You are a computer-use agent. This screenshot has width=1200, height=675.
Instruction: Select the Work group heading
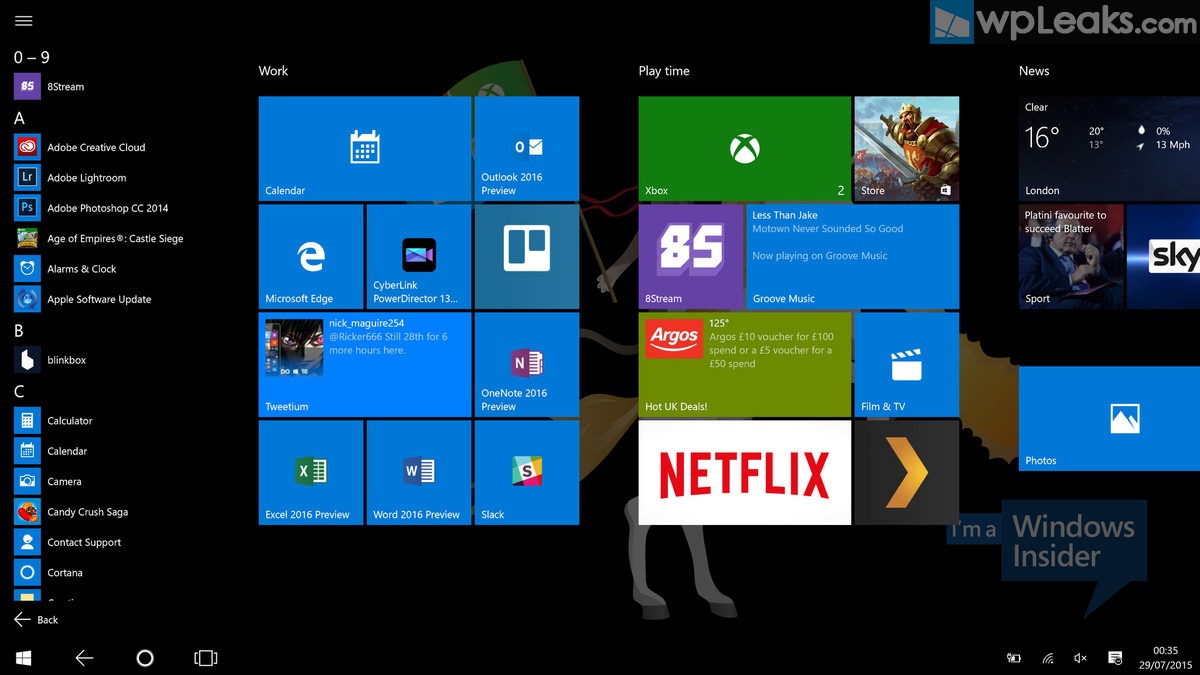[273, 71]
